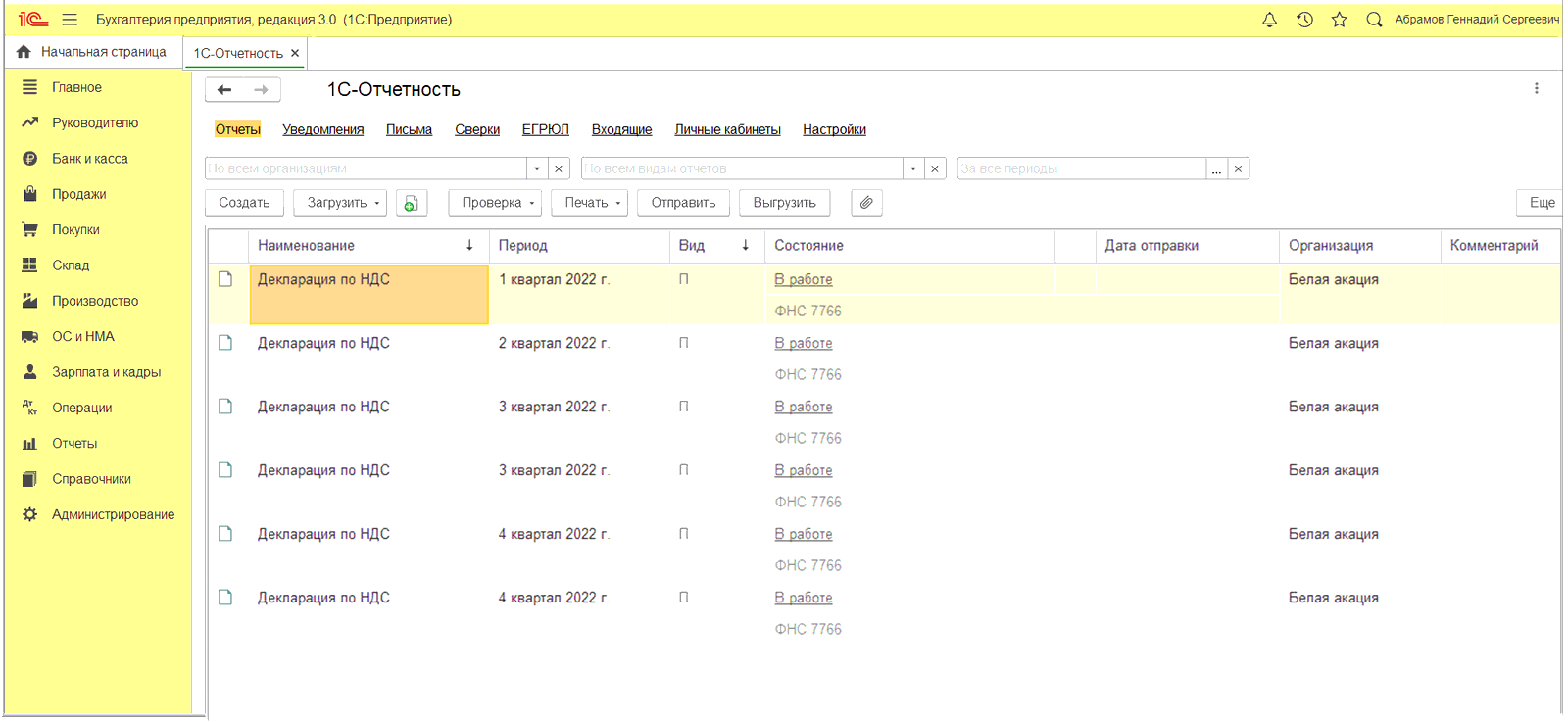The height and width of the screenshot is (722, 1568).
Task: Click the paperclip attachments icon
Action: tap(866, 203)
